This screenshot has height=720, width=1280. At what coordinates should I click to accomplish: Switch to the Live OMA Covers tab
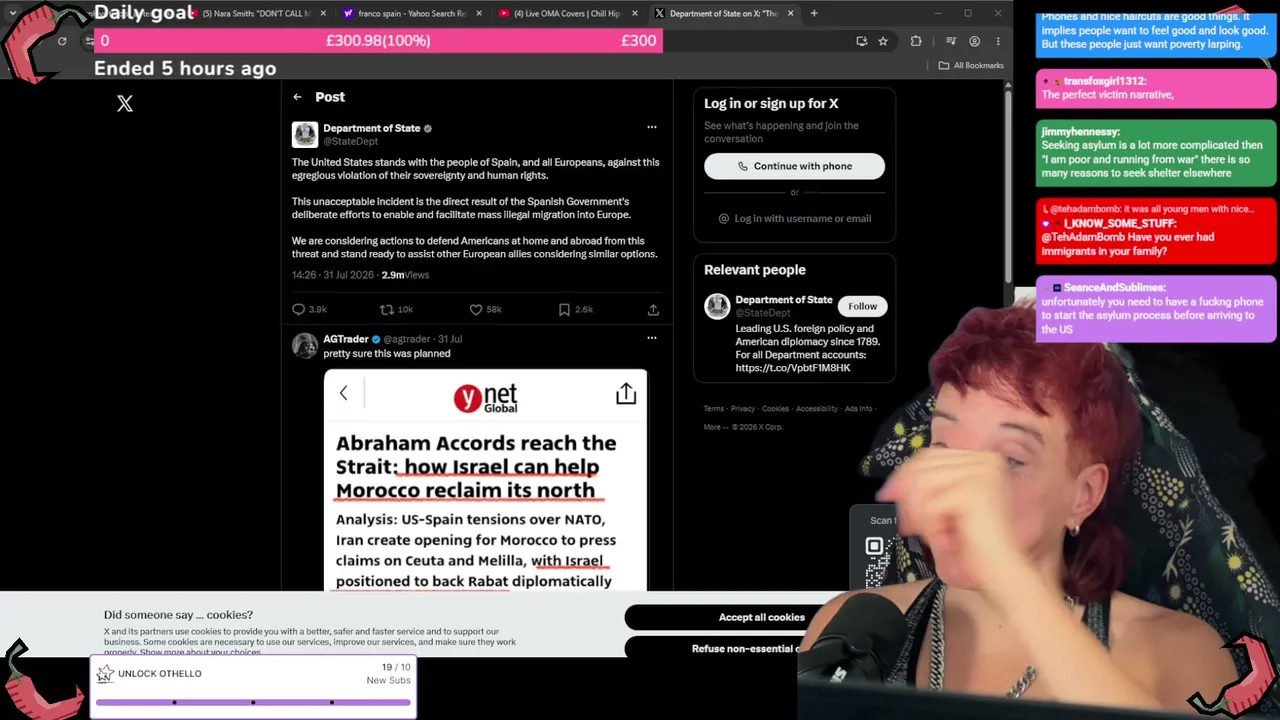(x=565, y=13)
